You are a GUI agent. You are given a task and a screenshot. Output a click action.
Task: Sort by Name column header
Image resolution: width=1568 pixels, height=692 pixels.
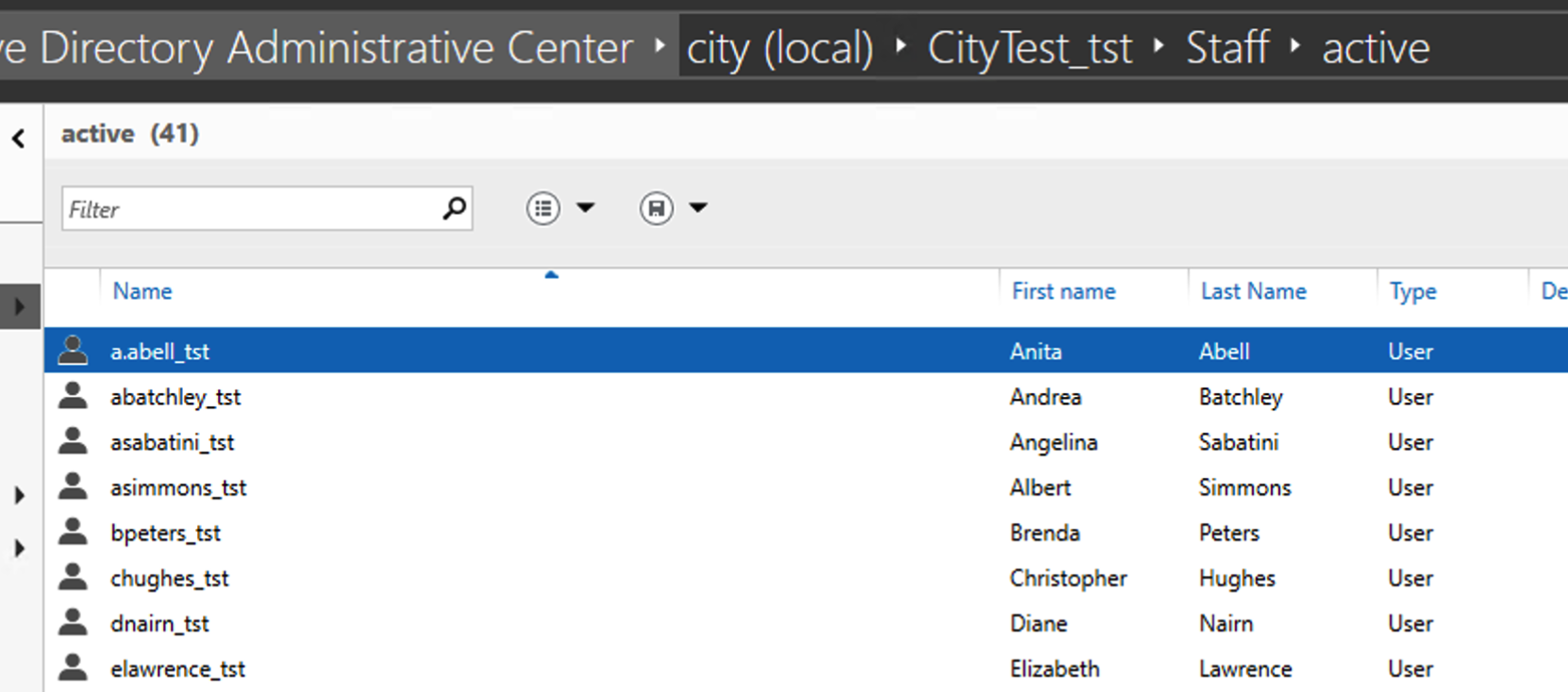coord(142,291)
